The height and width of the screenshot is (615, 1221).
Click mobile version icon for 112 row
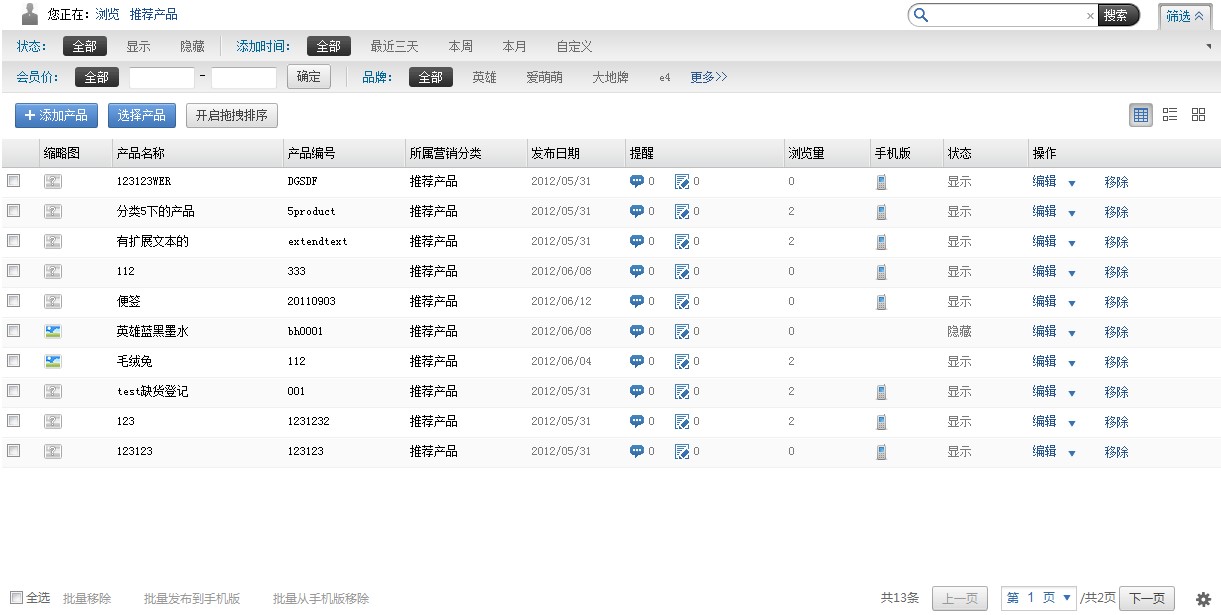pyautogui.click(x=881, y=272)
